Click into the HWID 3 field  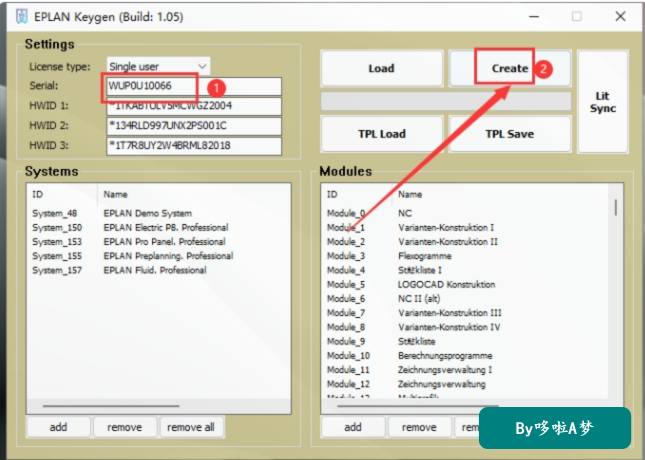194,146
